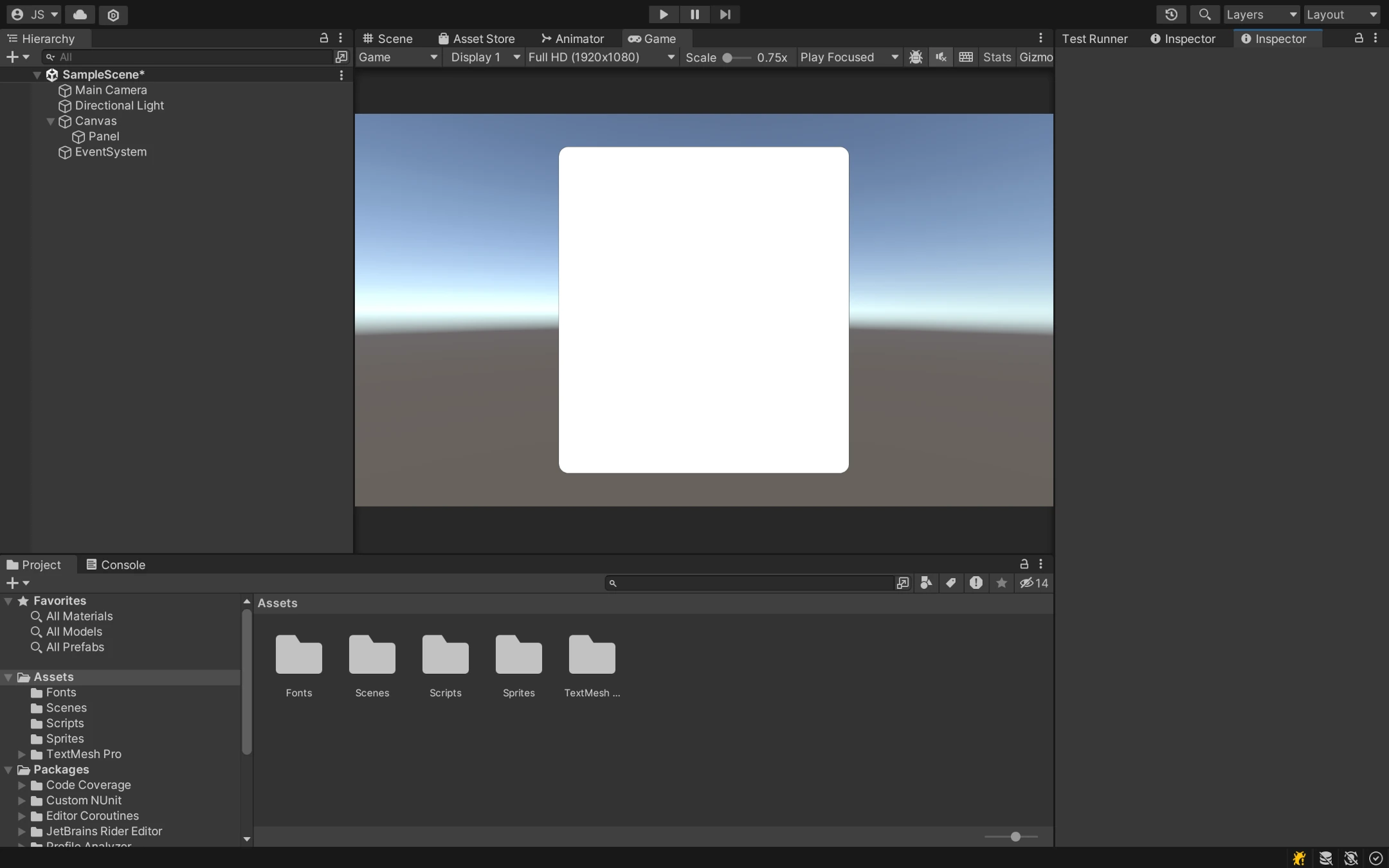Open the editor-wide search magnifier icon
The image size is (1389, 868).
tap(1204, 14)
